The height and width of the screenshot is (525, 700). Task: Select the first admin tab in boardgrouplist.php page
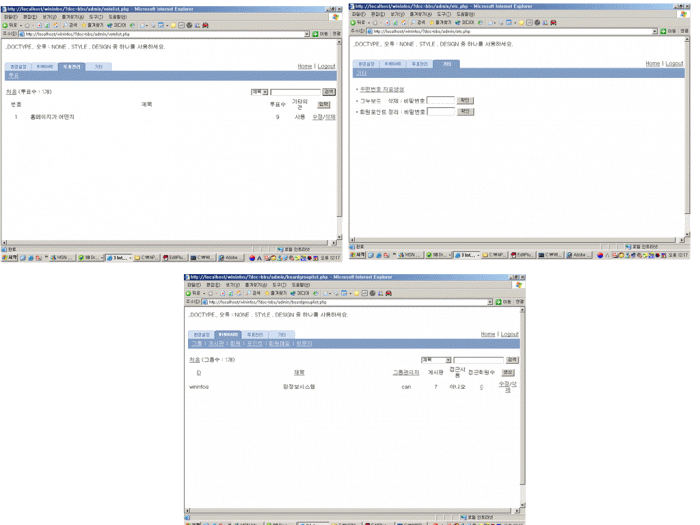pos(201,334)
